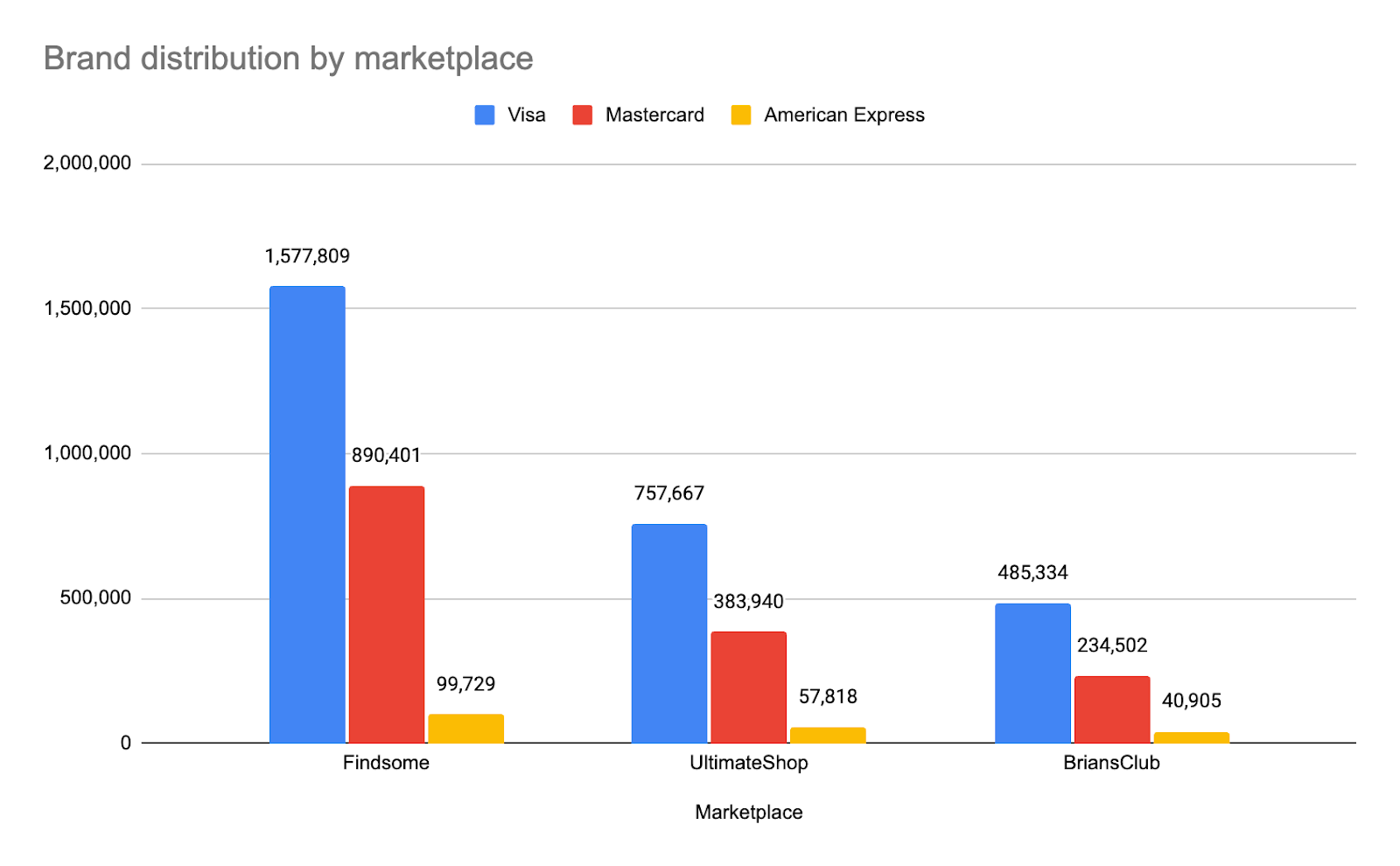Click the blue Visa legend swatch
Image resolution: width=1400 pixels, height=866 pixels.
[485, 115]
